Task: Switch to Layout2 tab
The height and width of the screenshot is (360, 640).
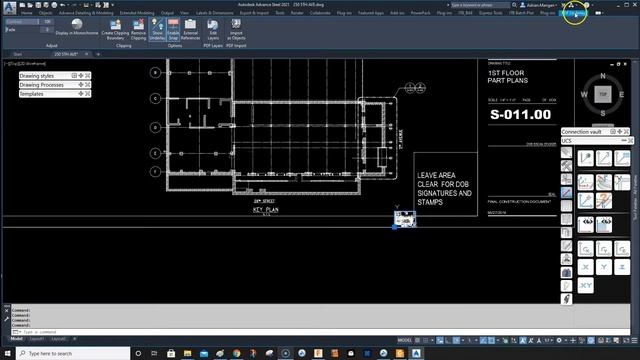Action: (59, 339)
